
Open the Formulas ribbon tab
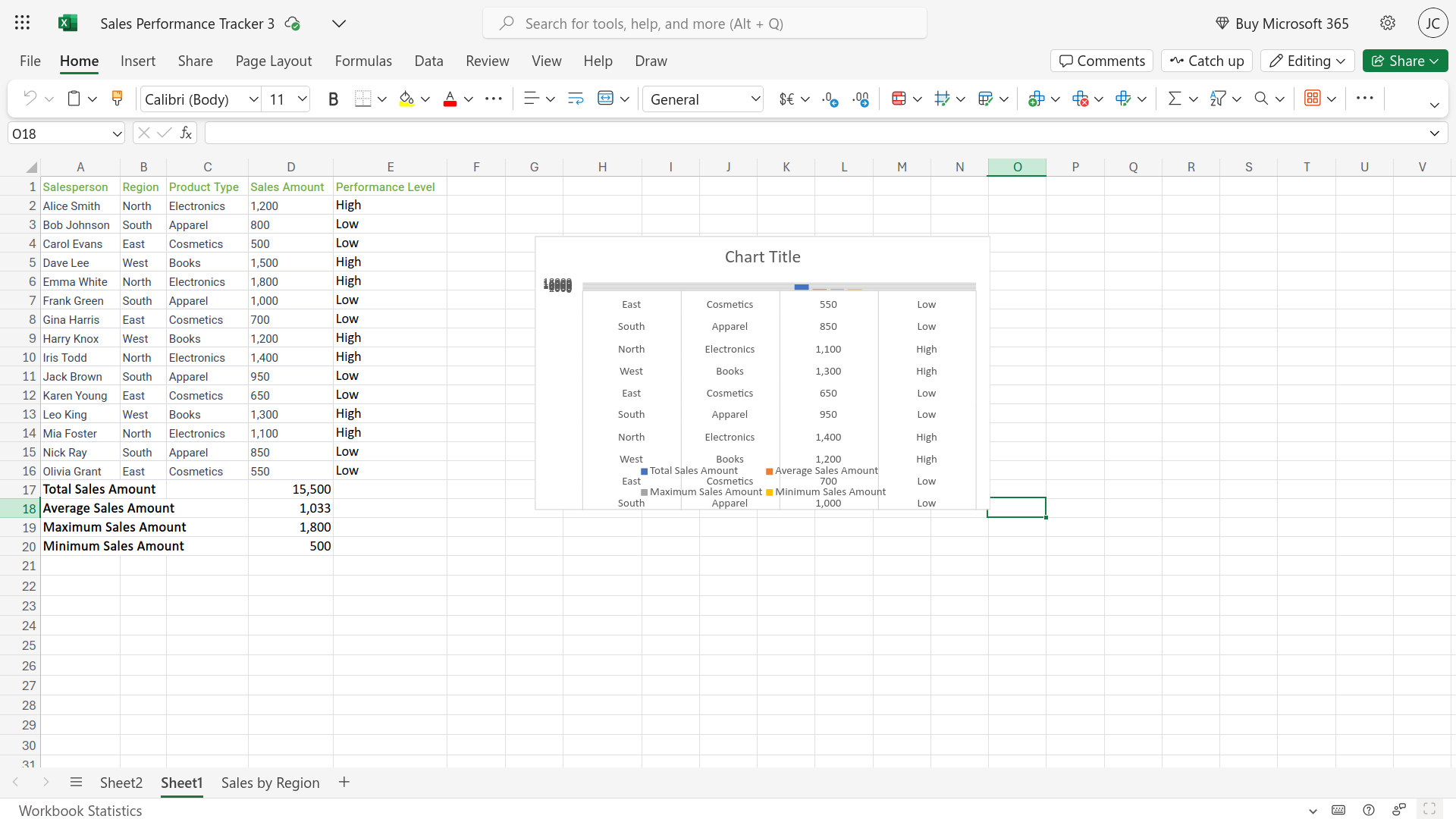click(x=363, y=61)
